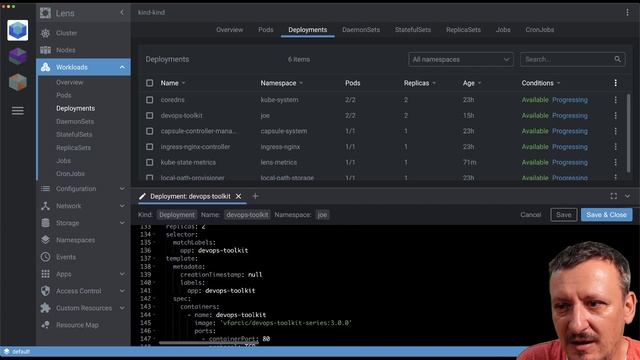640x360 pixels.
Task: Toggle the select-all checkbox in the table header
Action: 150,83
